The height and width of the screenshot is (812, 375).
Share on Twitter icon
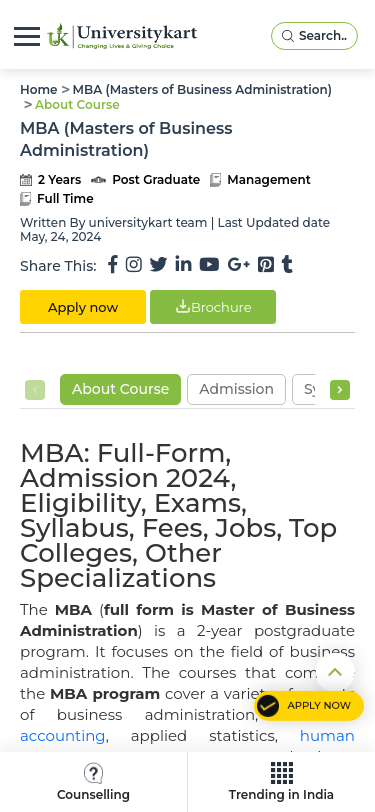click(158, 265)
